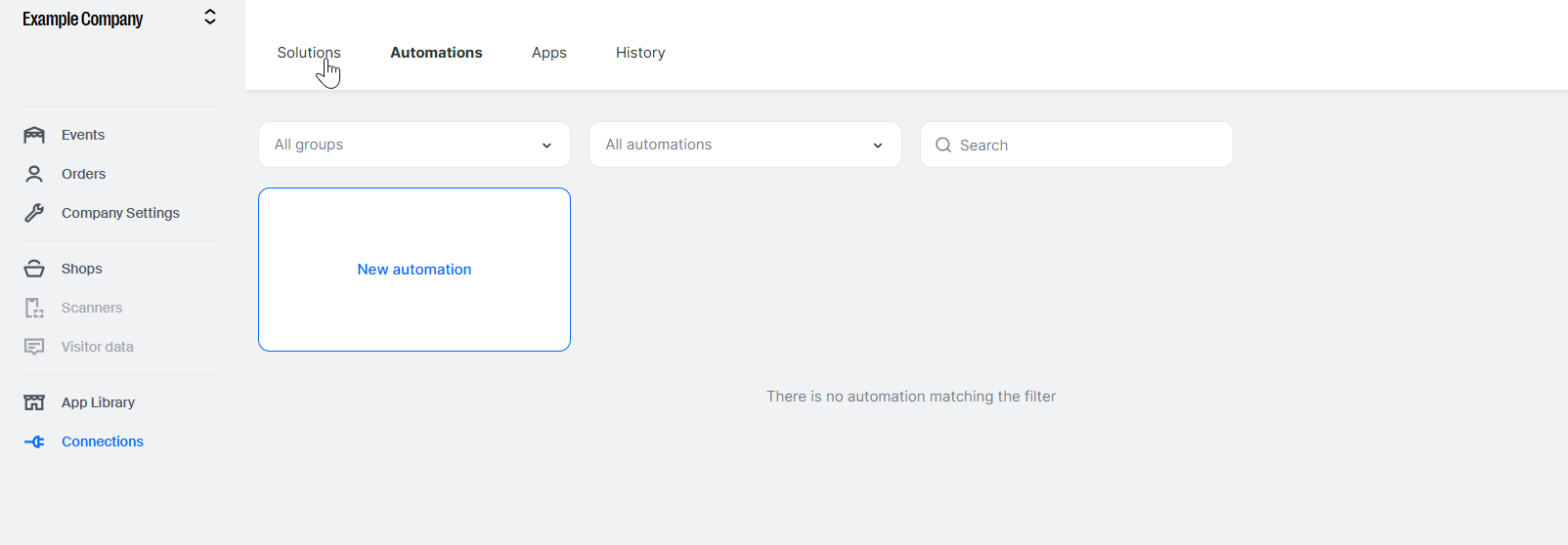1568x545 pixels.
Task: Click the Shops basket icon
Action: (x=34, y=269)
